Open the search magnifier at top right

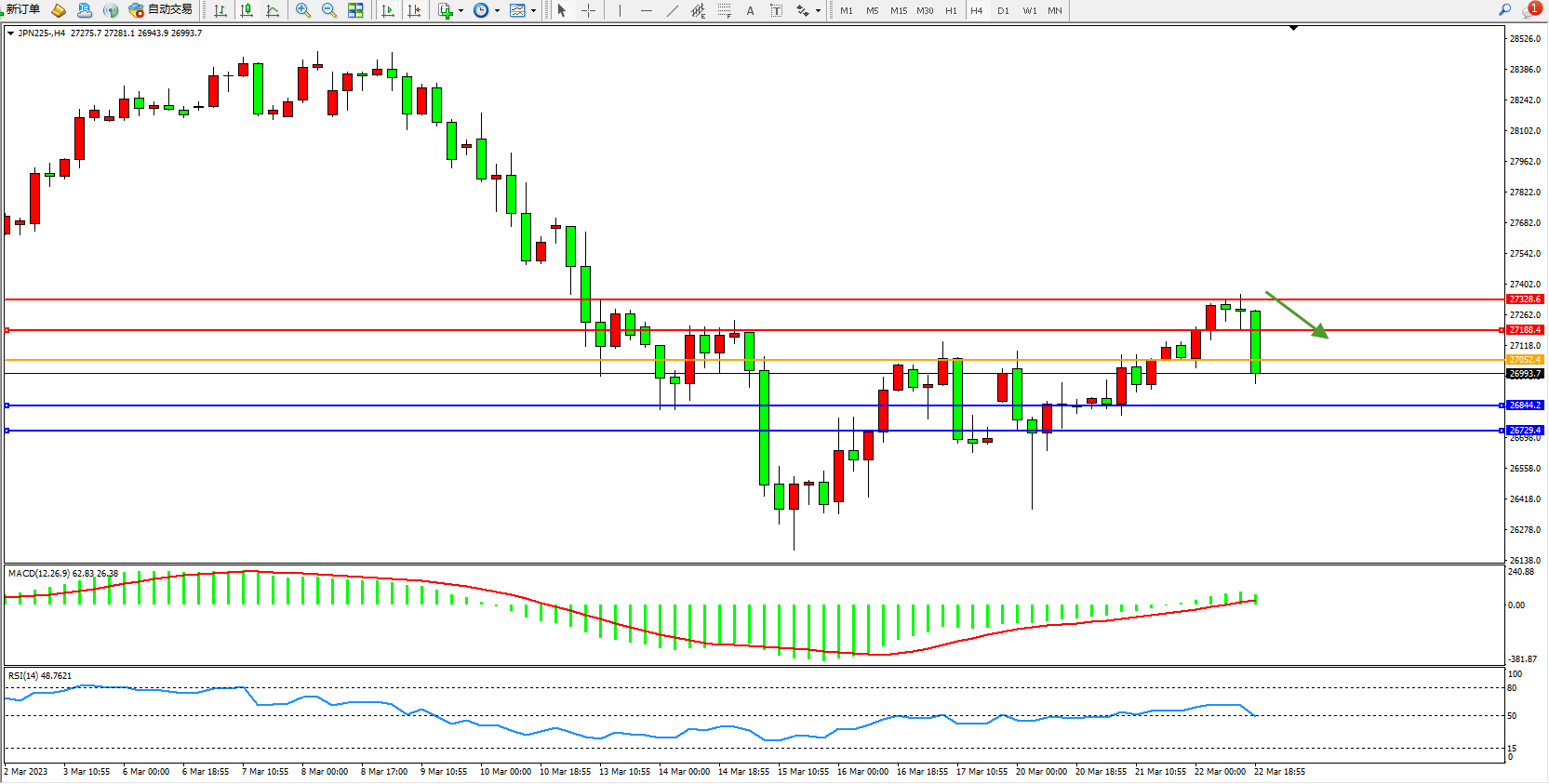pos(1504,10)
